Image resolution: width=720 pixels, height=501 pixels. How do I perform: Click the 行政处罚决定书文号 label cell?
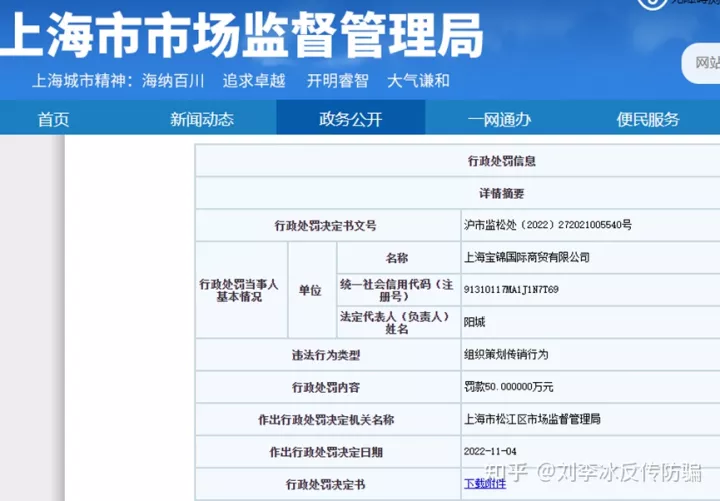click(326, 225)
